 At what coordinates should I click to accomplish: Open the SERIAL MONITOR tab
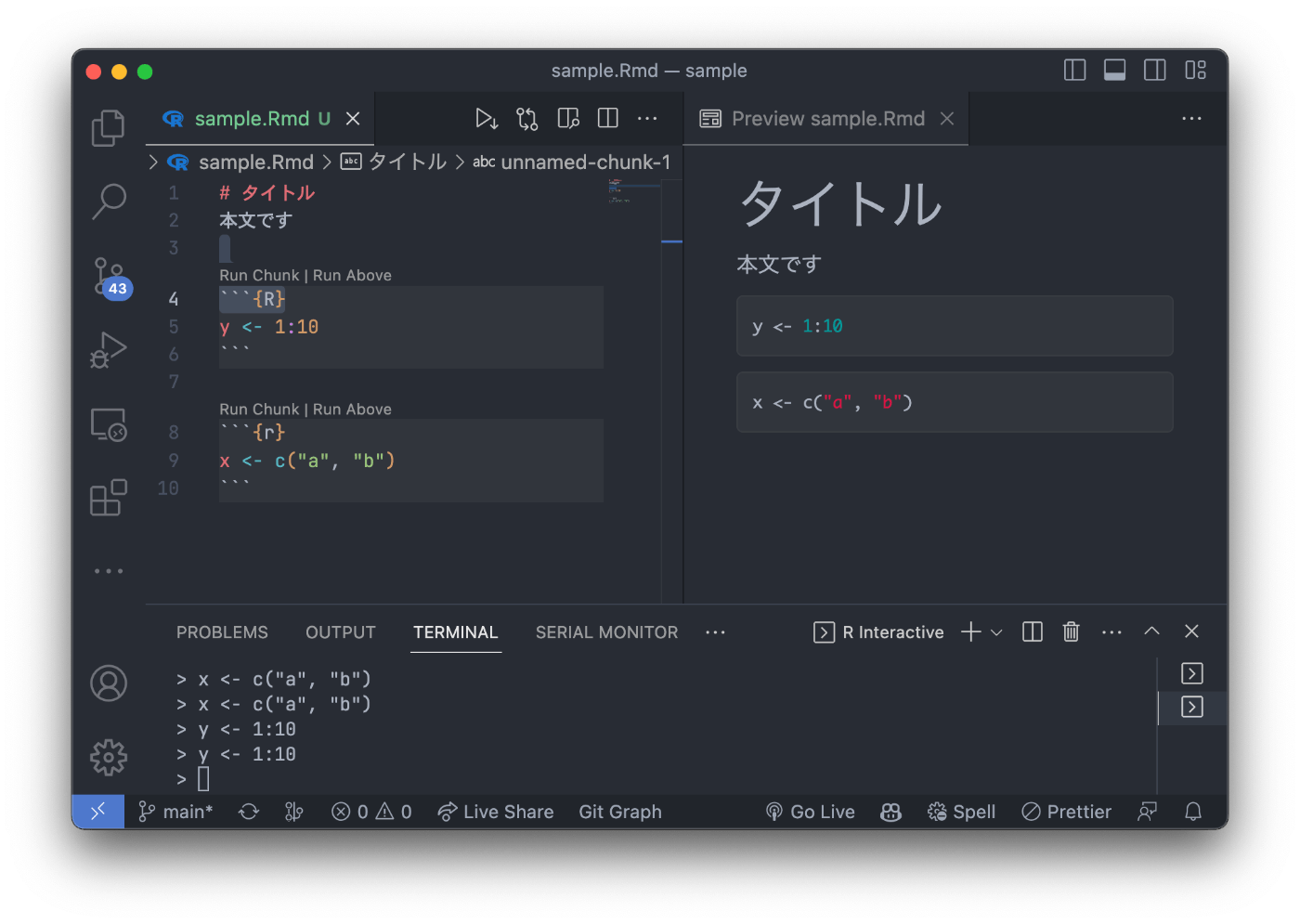point(606,632)
